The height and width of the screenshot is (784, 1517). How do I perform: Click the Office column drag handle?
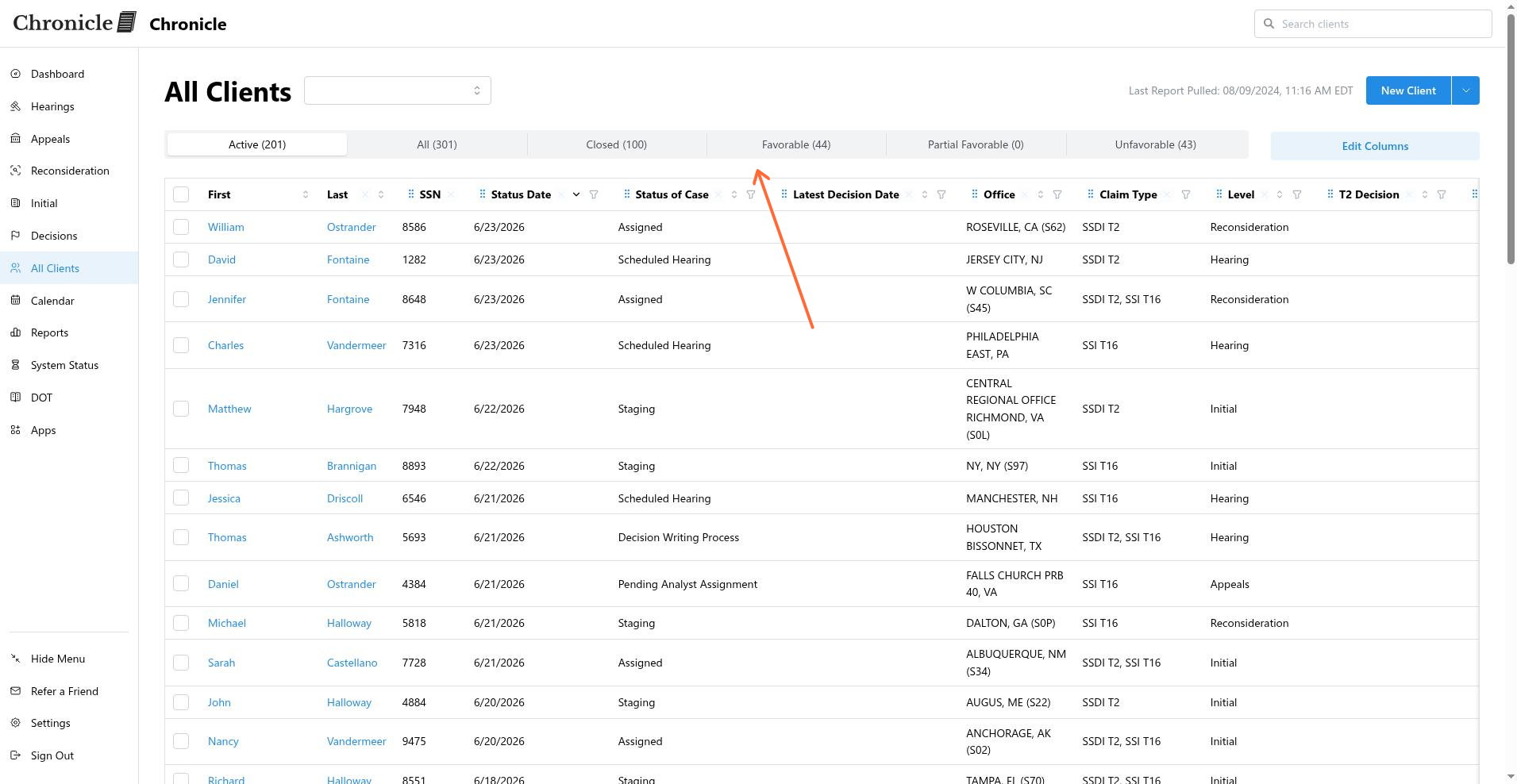click(975, 194)
